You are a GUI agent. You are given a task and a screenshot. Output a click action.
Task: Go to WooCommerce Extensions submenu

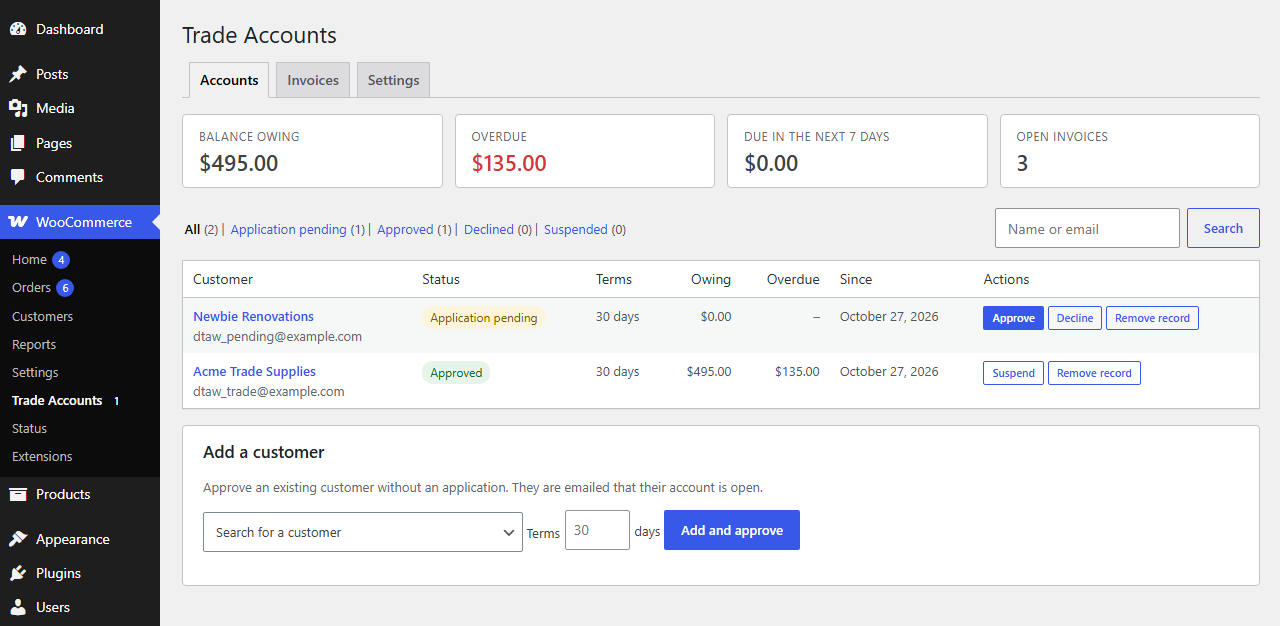(x=42, y=456)
